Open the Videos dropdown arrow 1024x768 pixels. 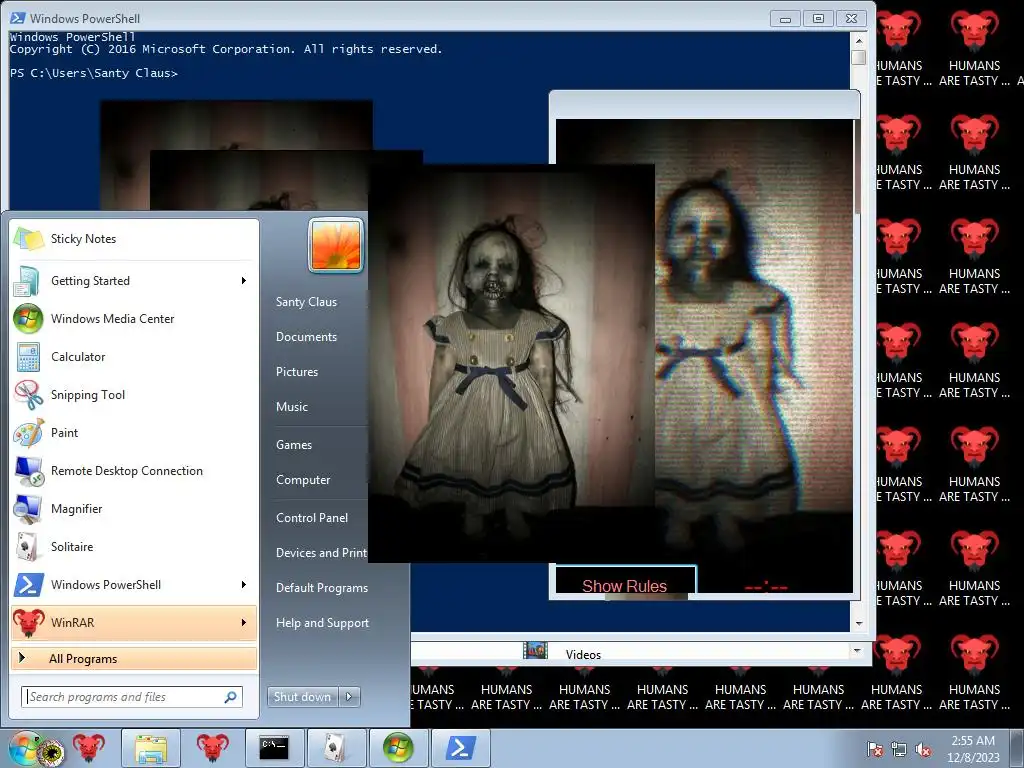coord(856,650)
